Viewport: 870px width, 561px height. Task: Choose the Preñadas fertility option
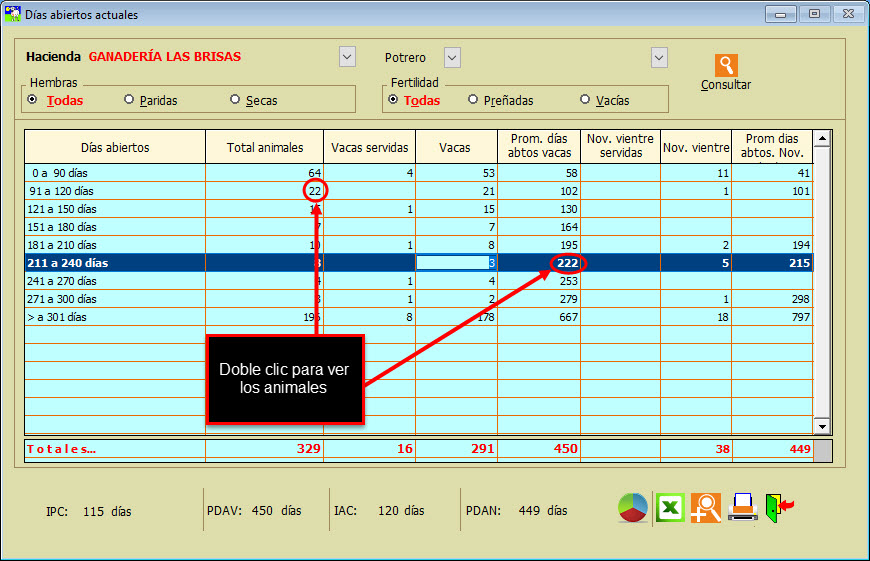(x=473, y=100)
